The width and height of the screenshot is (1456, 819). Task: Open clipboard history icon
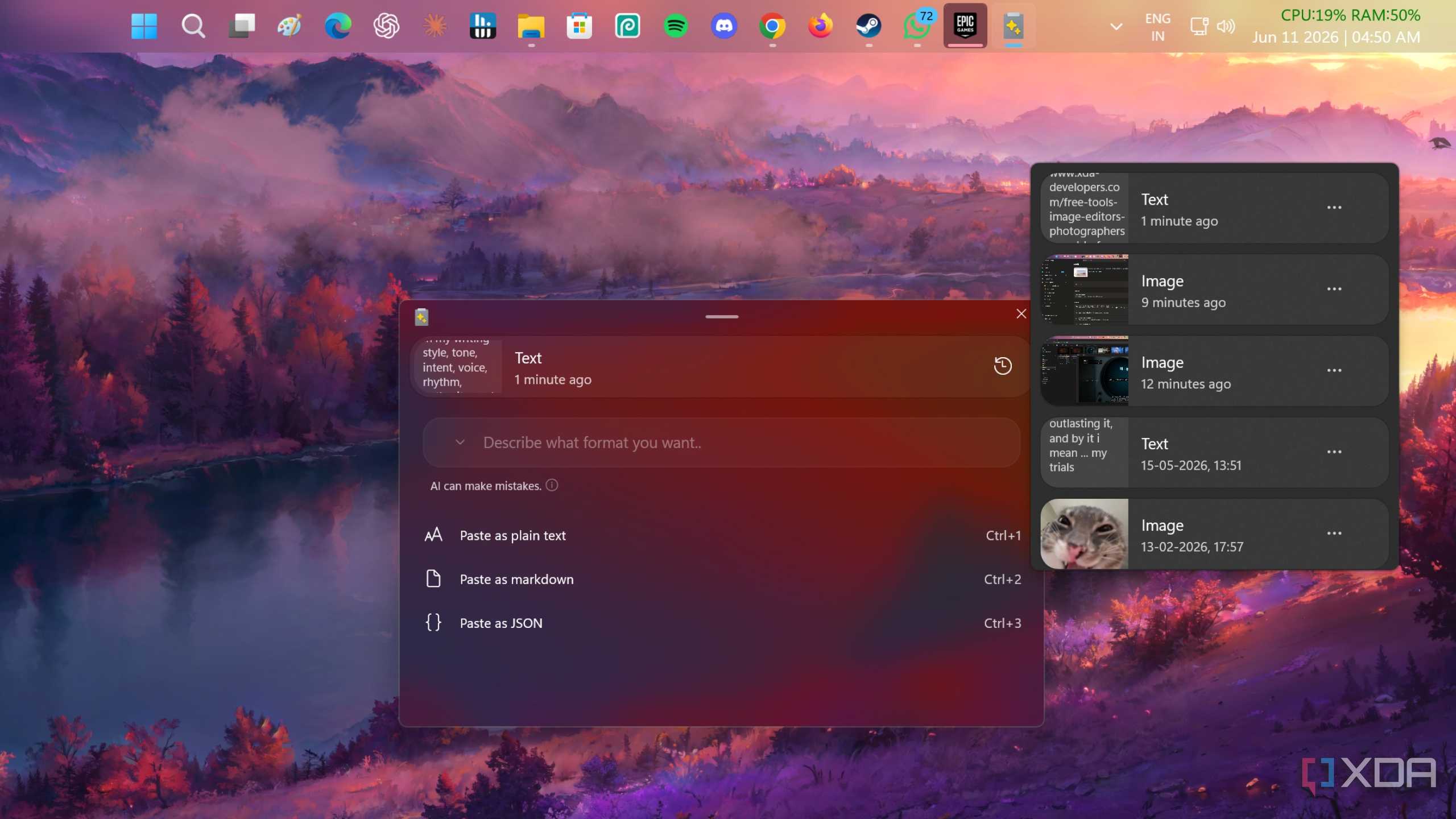coord(1003,366)
